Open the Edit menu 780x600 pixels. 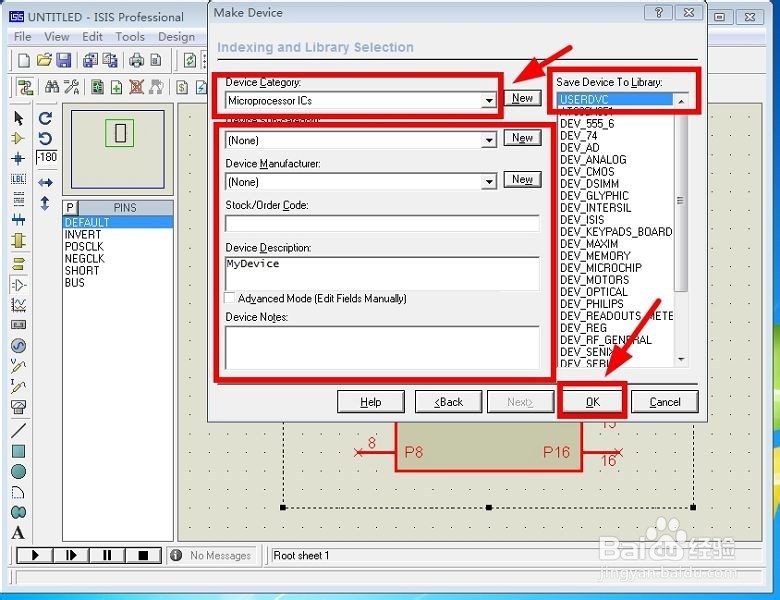(x=93, y=37)
